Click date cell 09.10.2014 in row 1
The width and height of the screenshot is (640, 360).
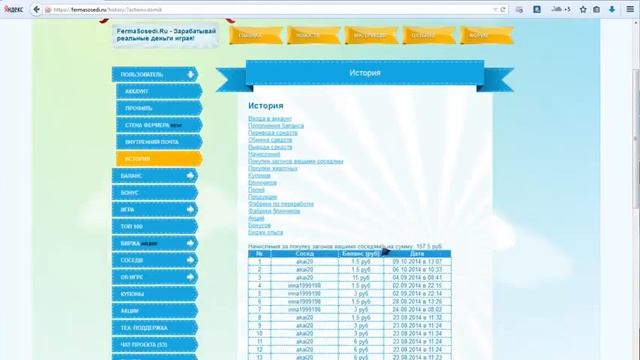coord(417,262)
